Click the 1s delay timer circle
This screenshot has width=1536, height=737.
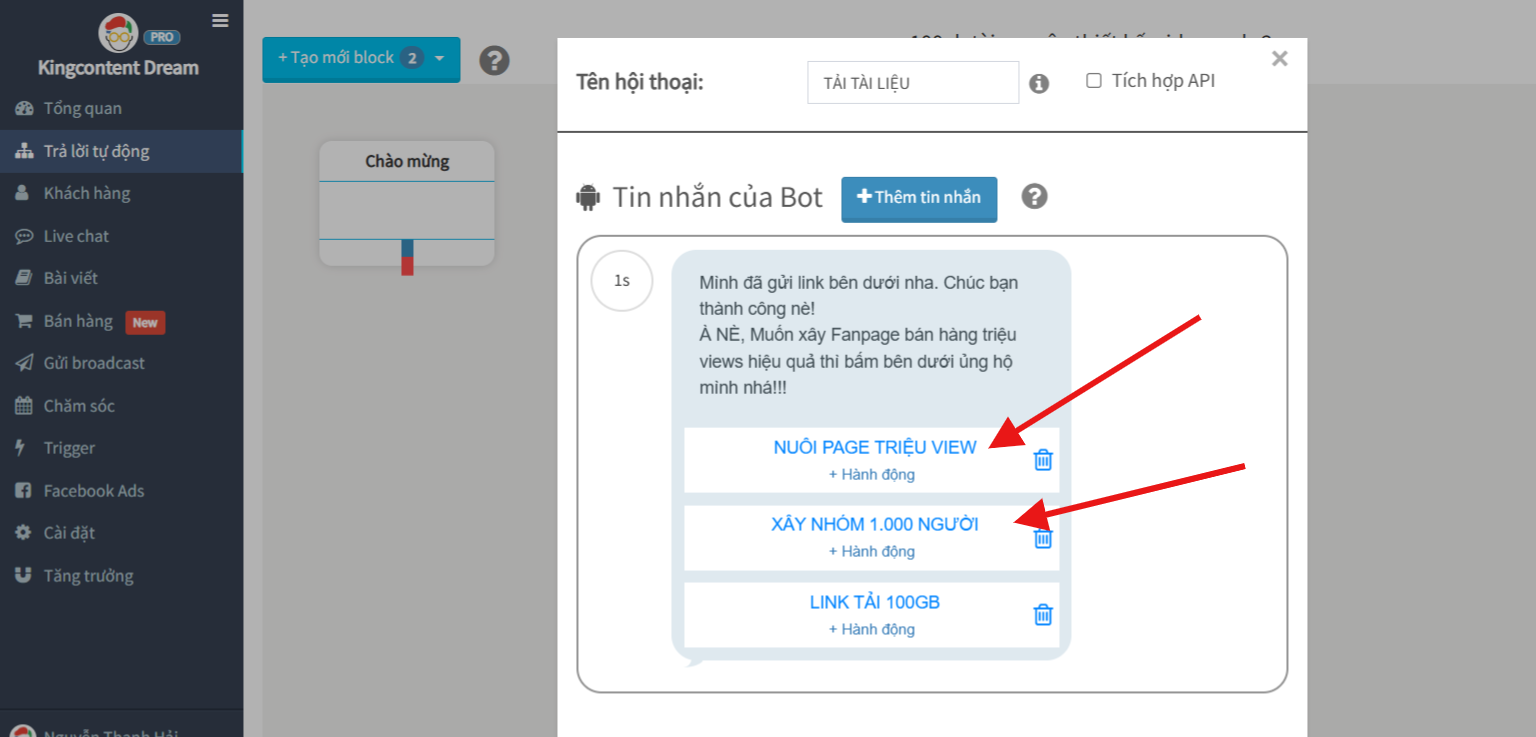[622, 281]
